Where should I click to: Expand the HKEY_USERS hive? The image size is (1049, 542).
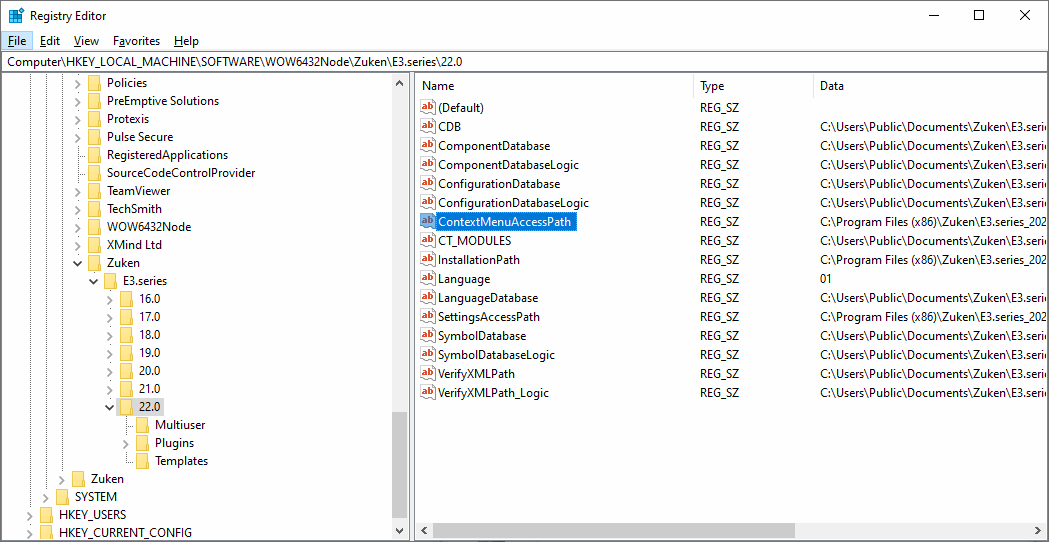pos(29,515)
